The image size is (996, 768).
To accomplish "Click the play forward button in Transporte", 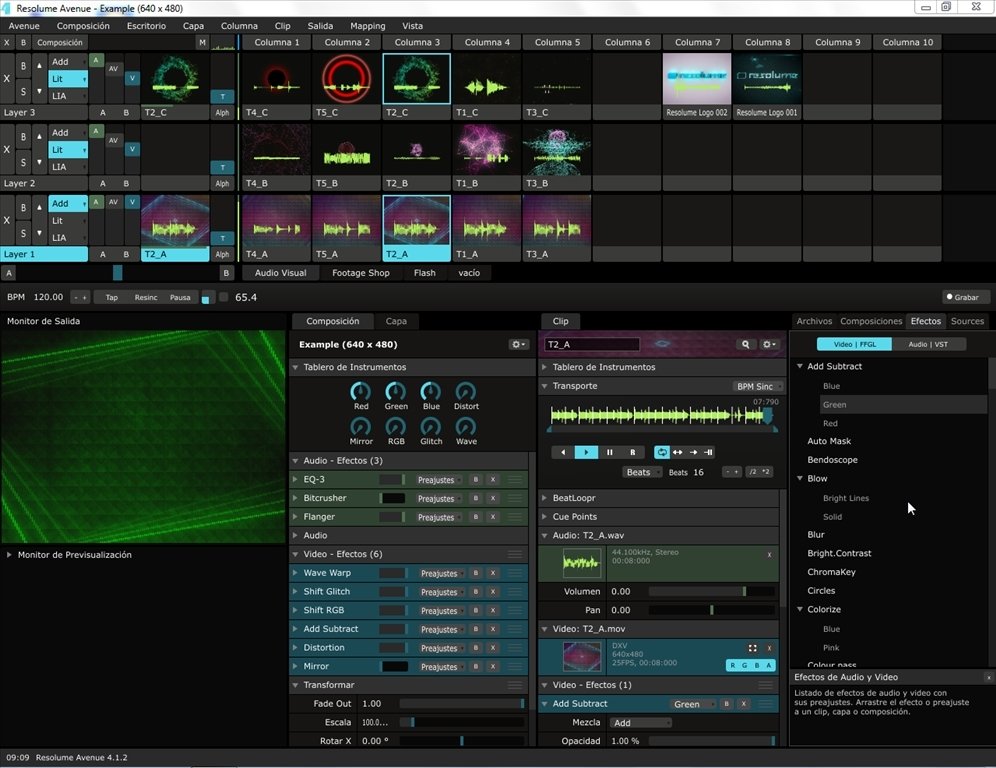I will (x=586, y=452).
